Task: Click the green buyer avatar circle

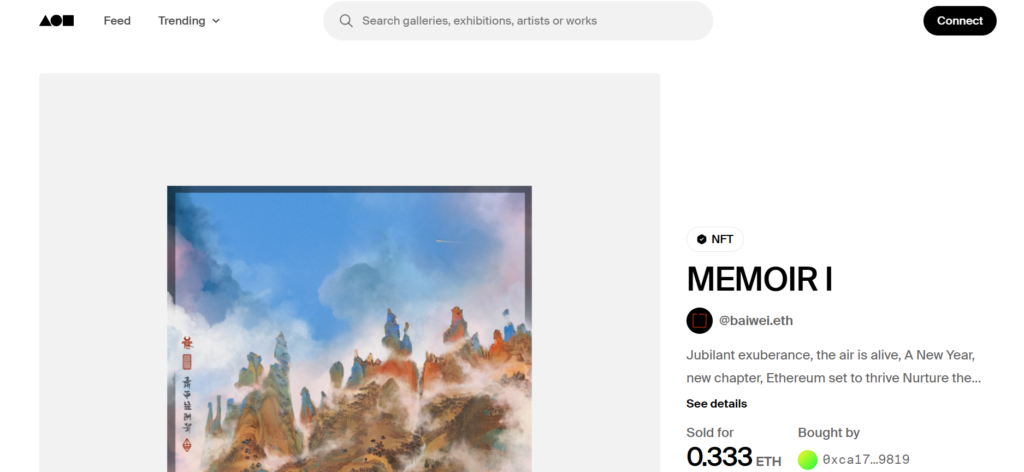Action: pyautogui.click(x=808, y=460)
